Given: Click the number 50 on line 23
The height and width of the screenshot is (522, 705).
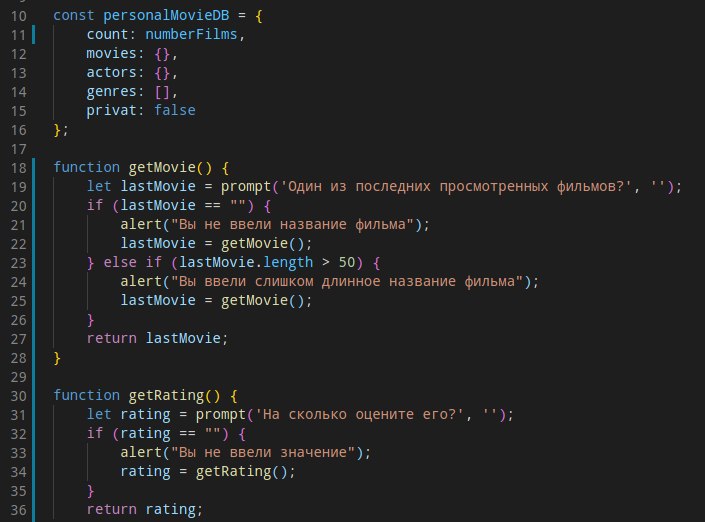Looking at the screenshot, I should (x=347, y=262).
